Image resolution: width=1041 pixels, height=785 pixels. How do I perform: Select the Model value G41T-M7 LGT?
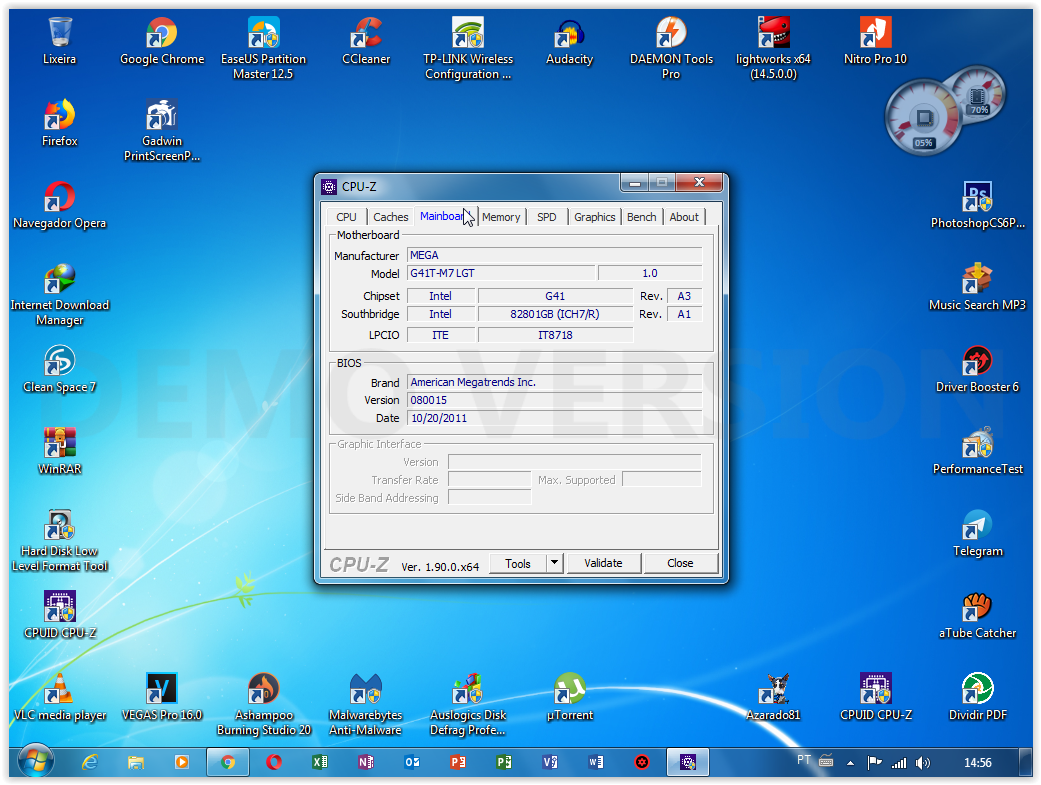pyautogui.click(x=501, y=273)
